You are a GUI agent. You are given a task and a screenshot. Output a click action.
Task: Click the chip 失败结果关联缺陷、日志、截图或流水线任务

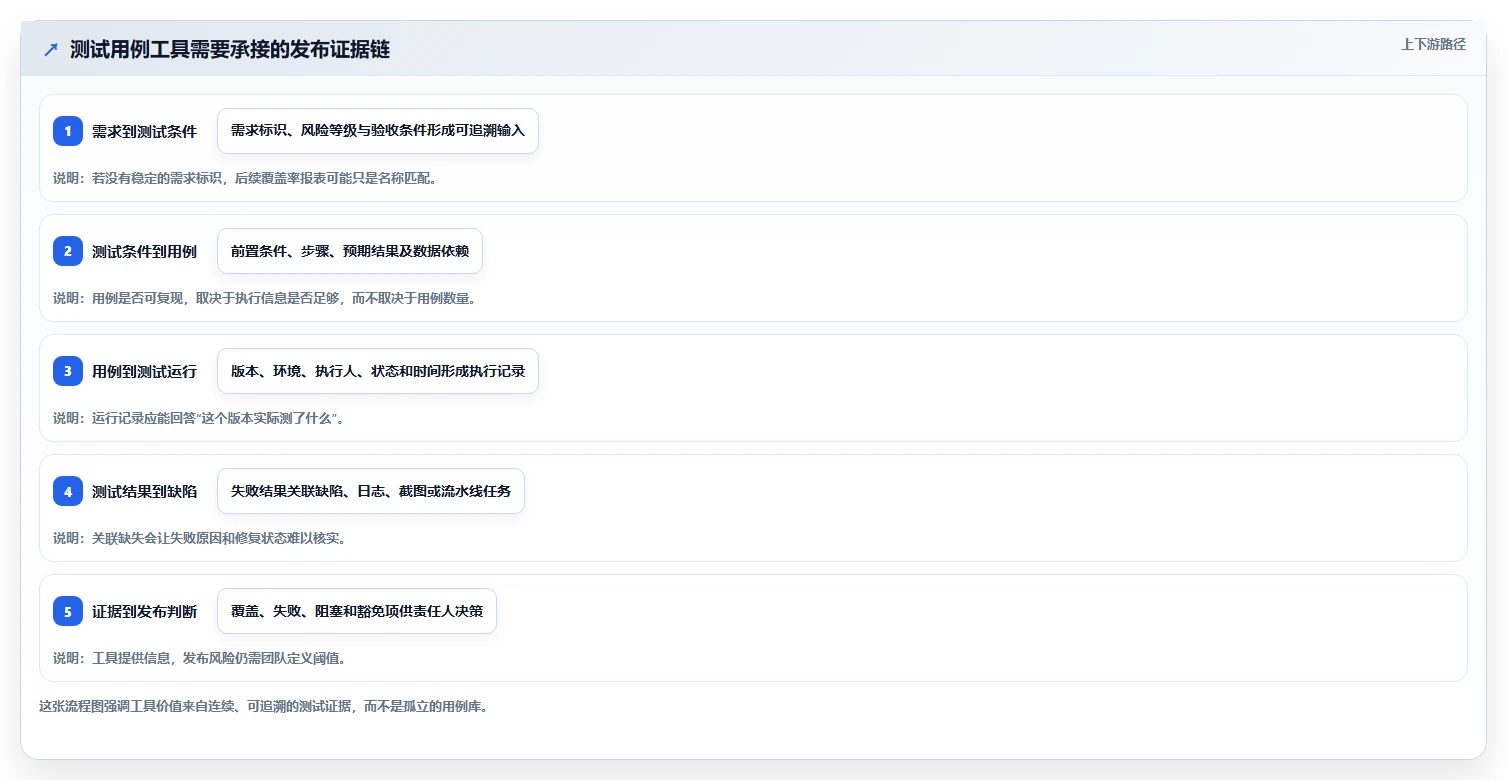click(x=371, y=491)
